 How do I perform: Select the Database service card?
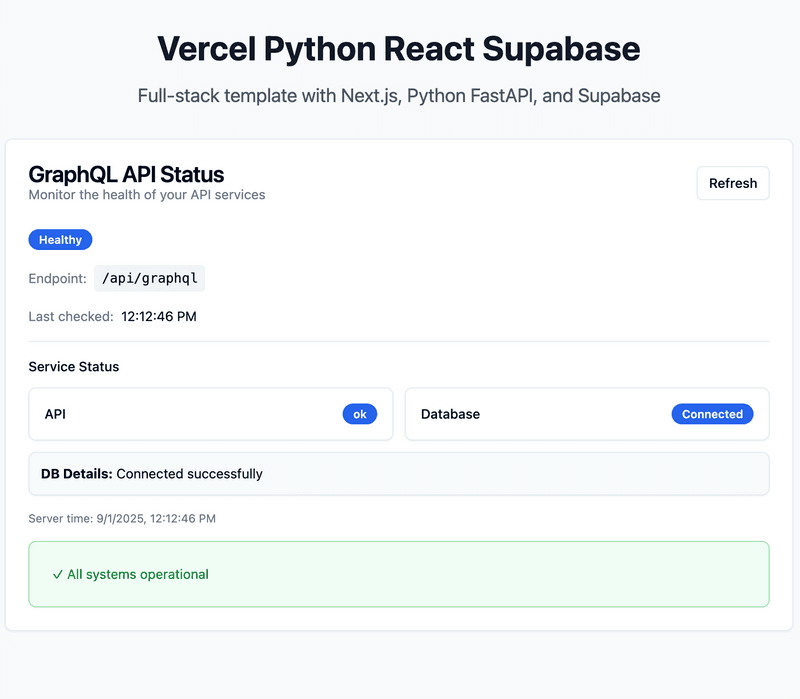[587, 414]
